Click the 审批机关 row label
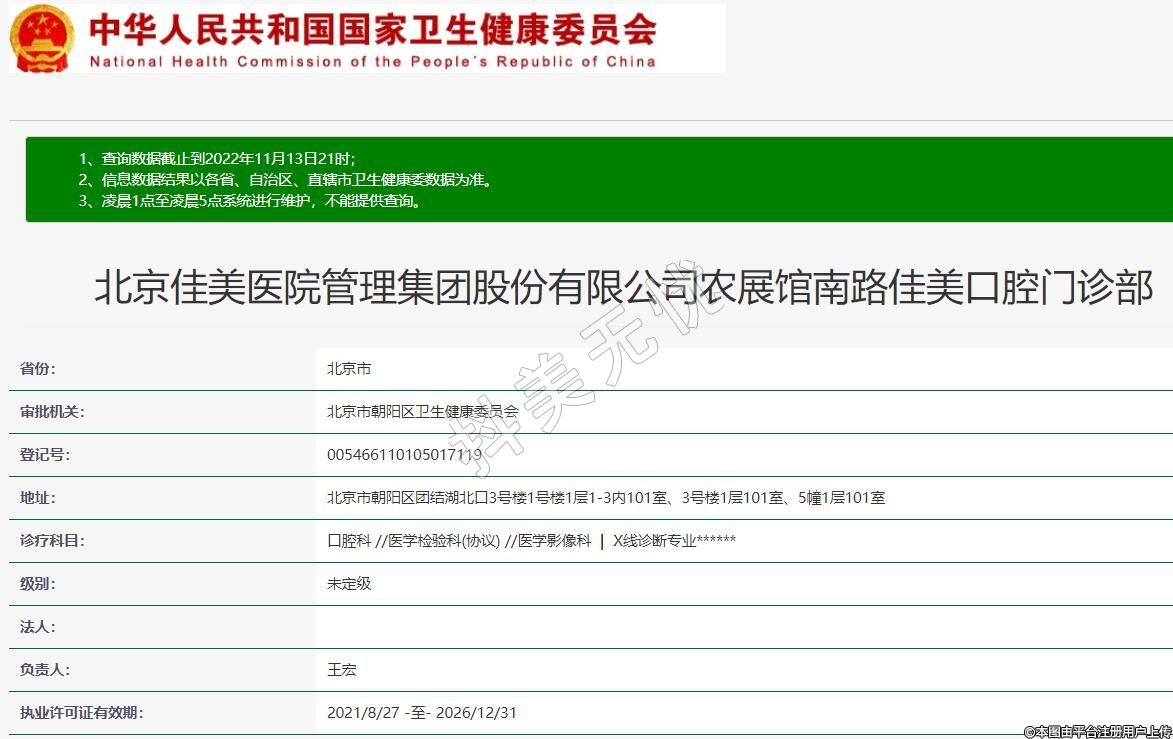 pos(53,412)
